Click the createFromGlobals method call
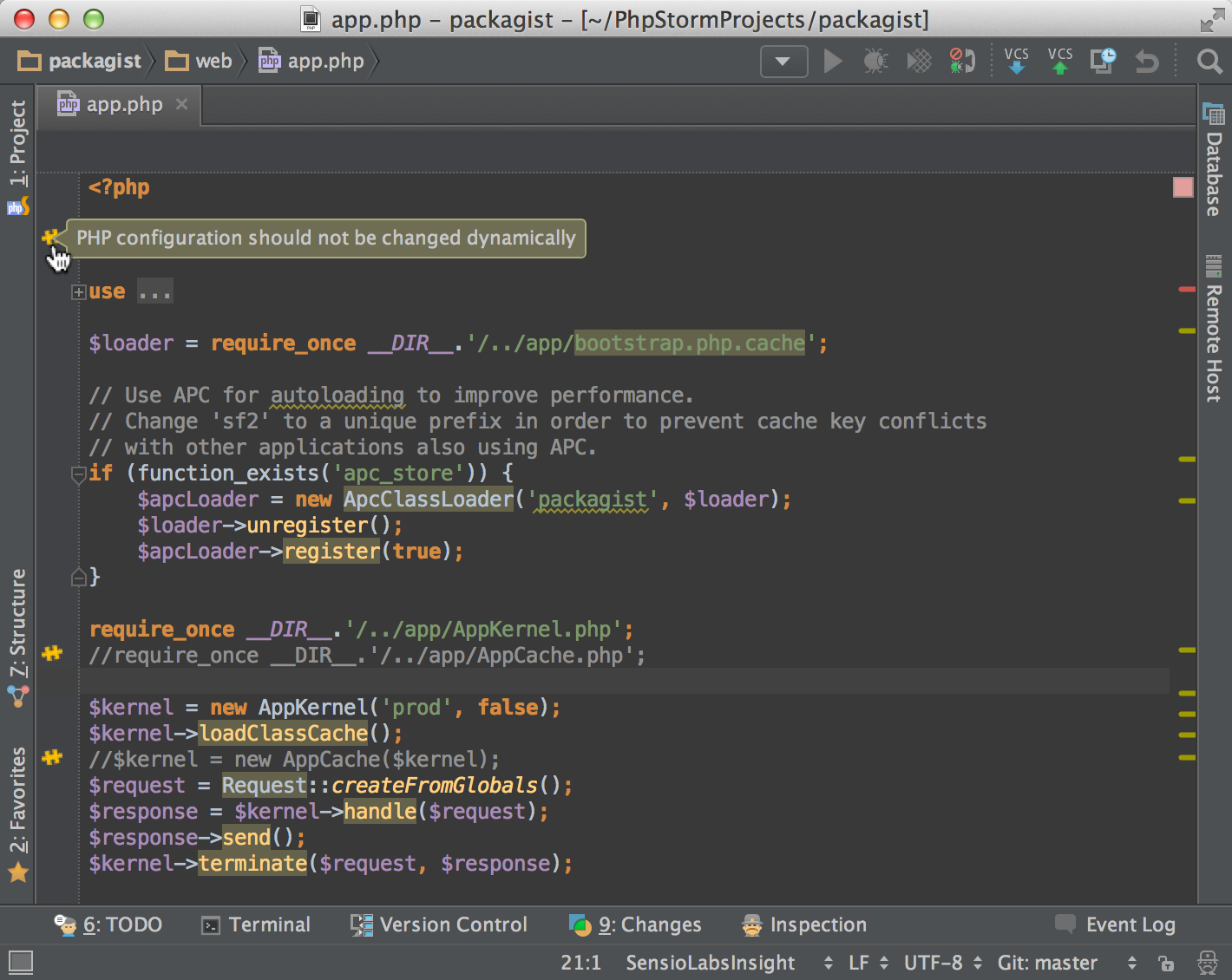Image resolution: width=1232 pixels, height=980 pixels. [x=435, y=786]
